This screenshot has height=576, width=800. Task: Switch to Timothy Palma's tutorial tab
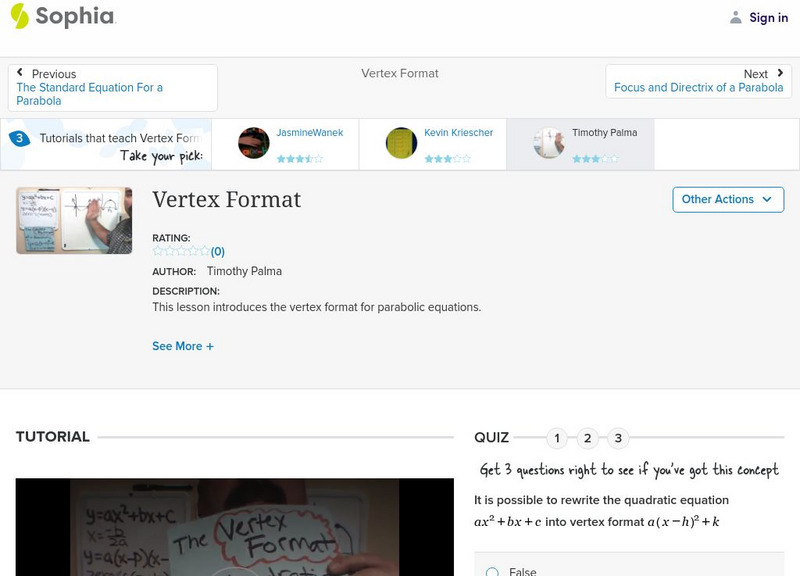[581, 143]
